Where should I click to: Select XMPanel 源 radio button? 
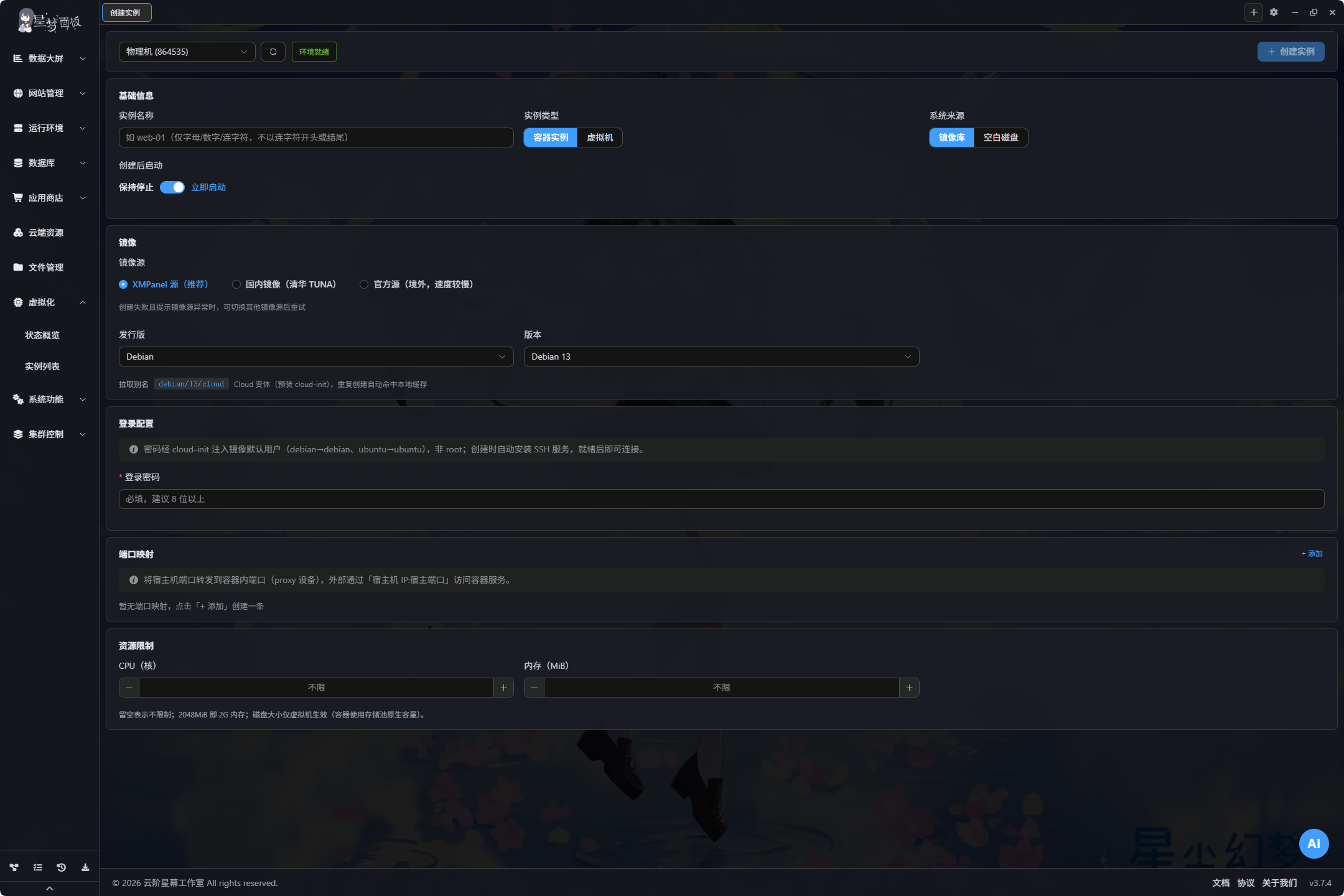click(123, 284)
